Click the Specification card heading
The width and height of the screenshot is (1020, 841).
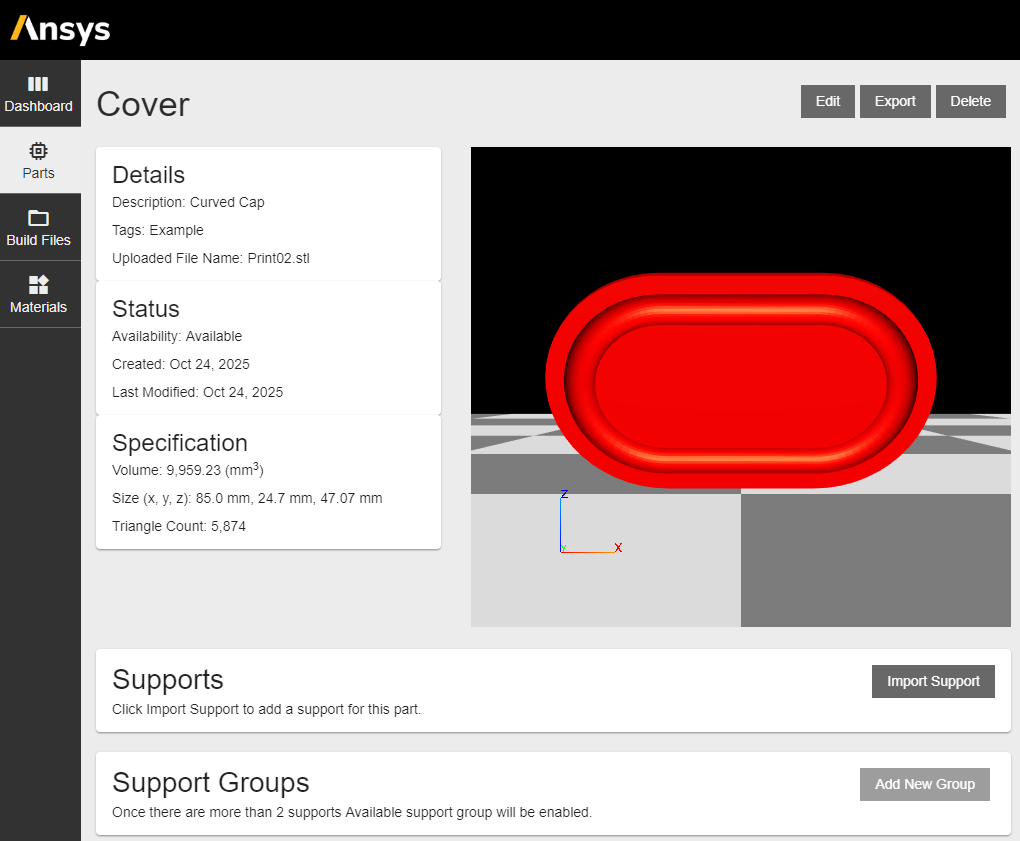coord(180,443)
